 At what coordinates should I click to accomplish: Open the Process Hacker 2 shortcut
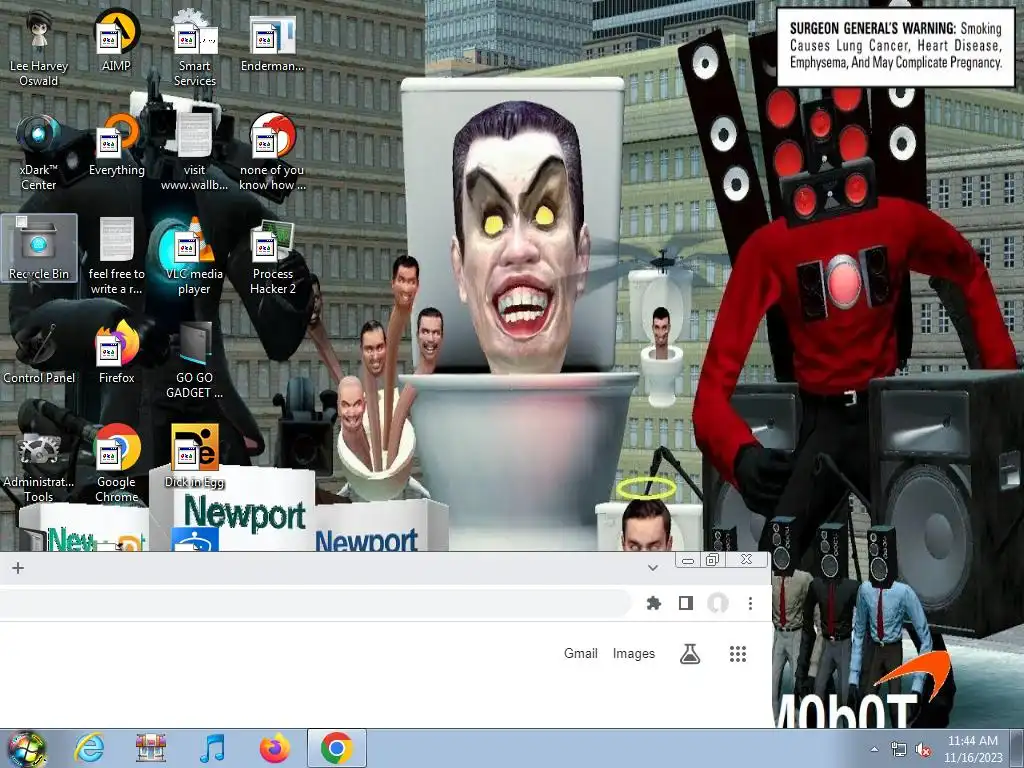coord(272,257)
